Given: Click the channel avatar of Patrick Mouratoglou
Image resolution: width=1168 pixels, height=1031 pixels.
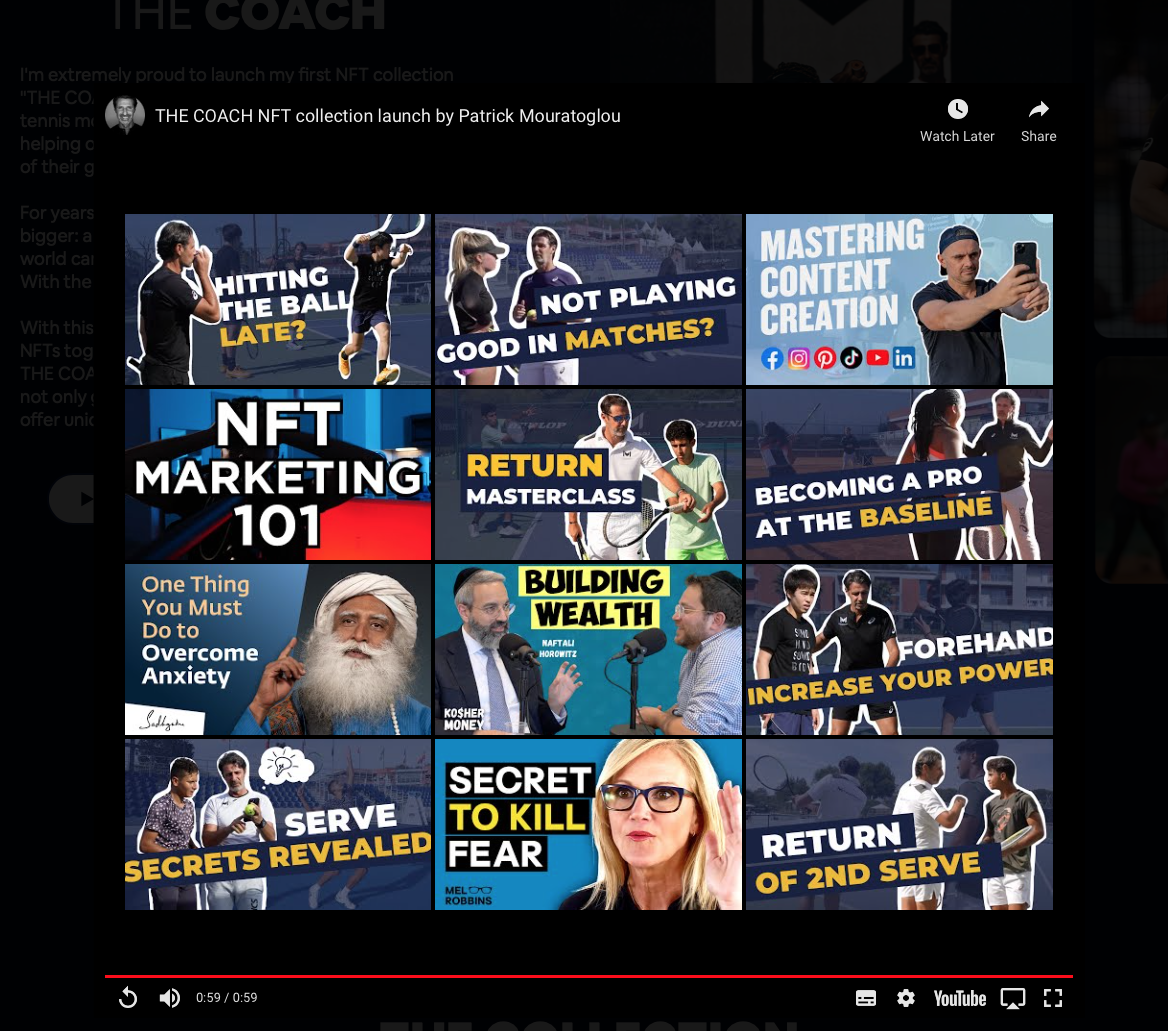Looking at the screenshot, I should pyautogui.click(x=125, y=116).
